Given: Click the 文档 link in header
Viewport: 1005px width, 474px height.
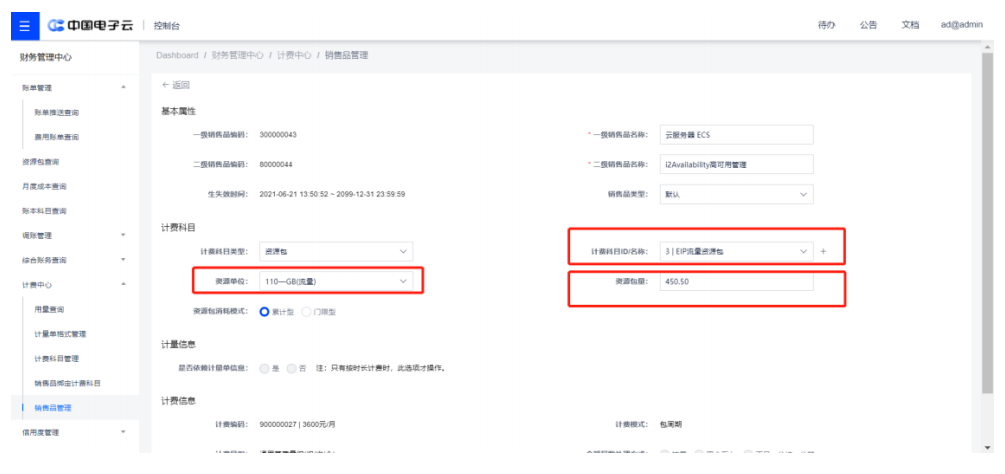Looking at the screenshot, I should [910, 24].
